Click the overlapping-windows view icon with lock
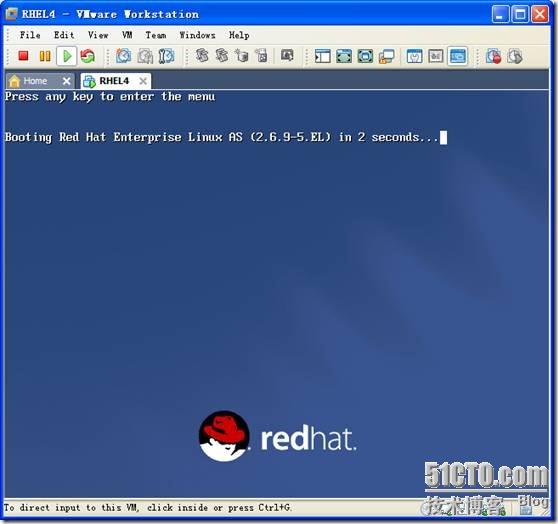The image size is (558, 524). coord(386,56)
